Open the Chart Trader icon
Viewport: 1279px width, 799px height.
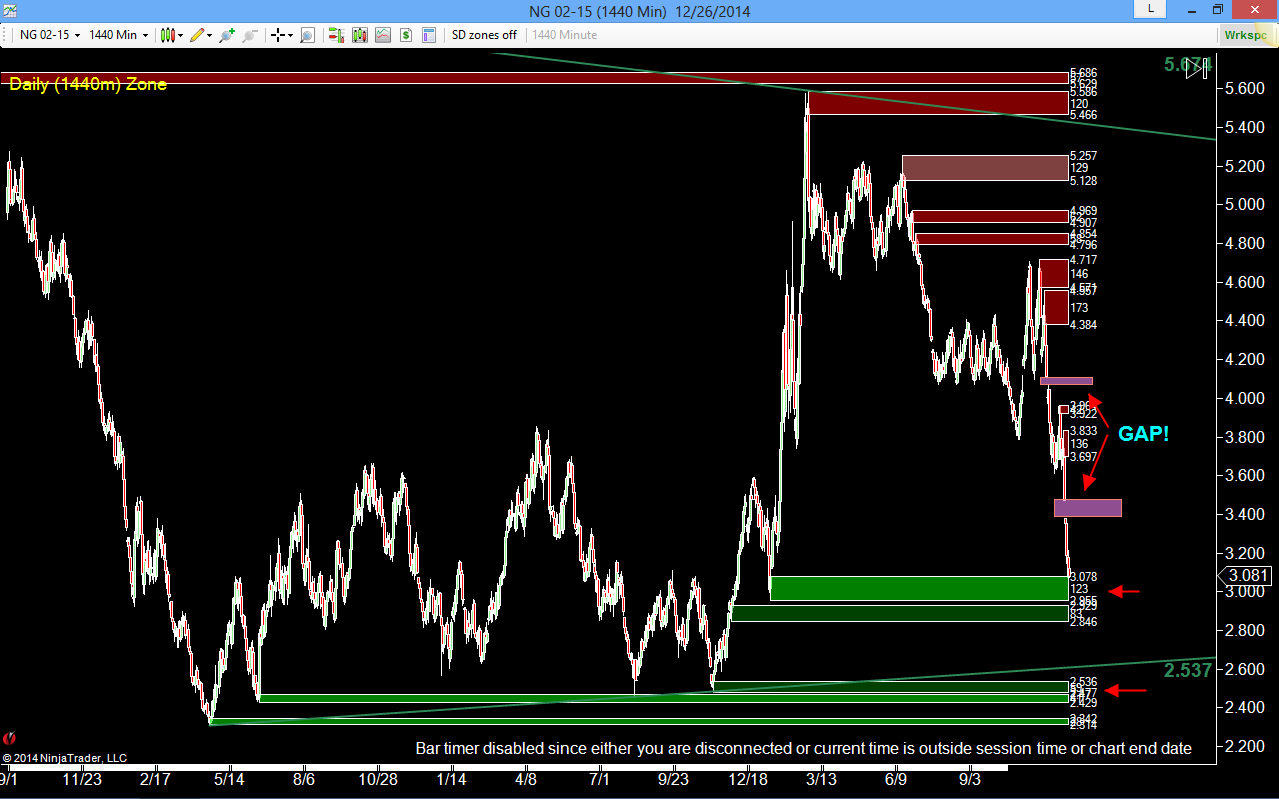pyautogui.click(x=337, y=35)
